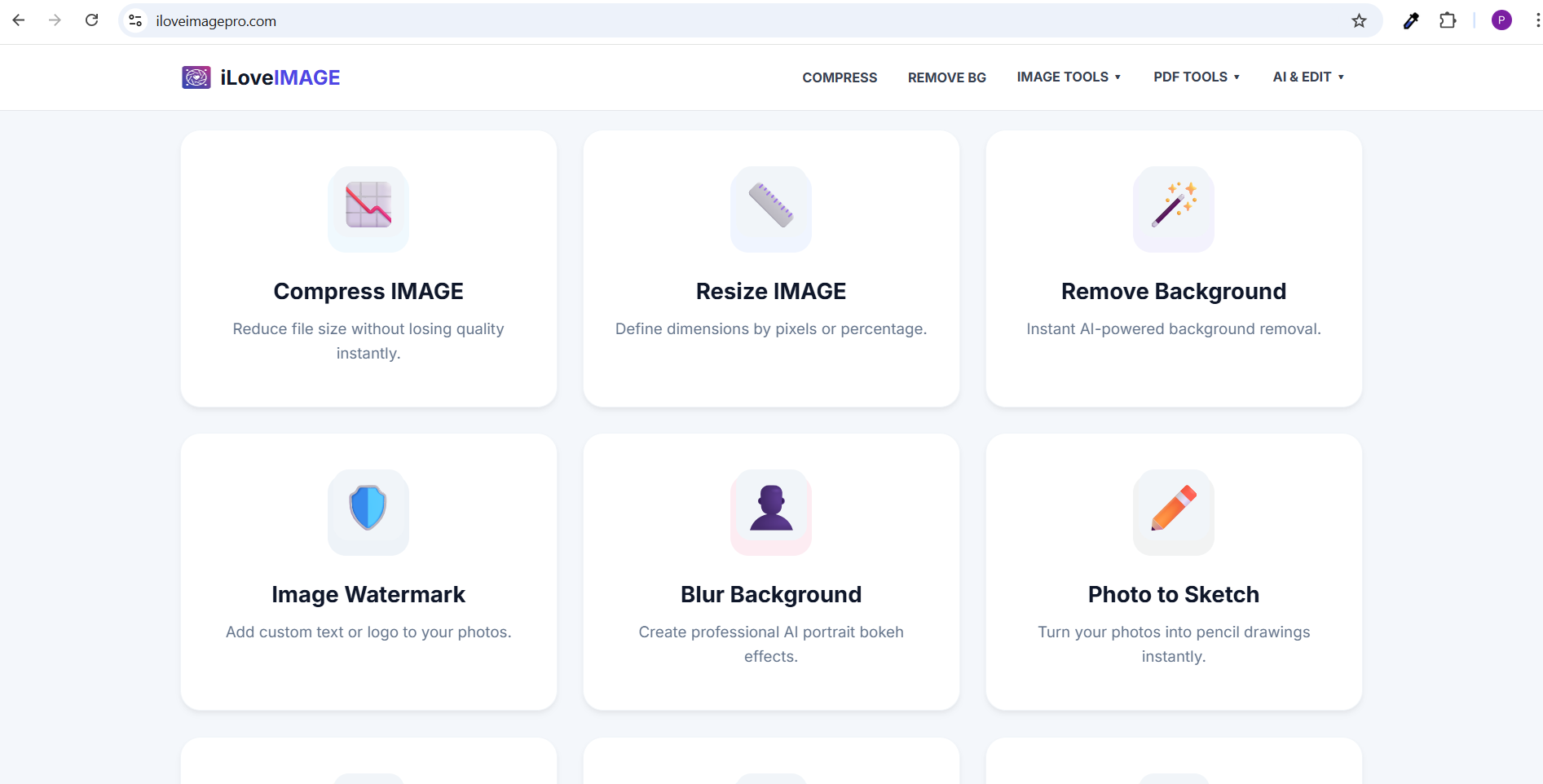This screenshot has width=1543, height=784.
Task: Click the eyedropper color picker icon
Action: point(1411,20)
